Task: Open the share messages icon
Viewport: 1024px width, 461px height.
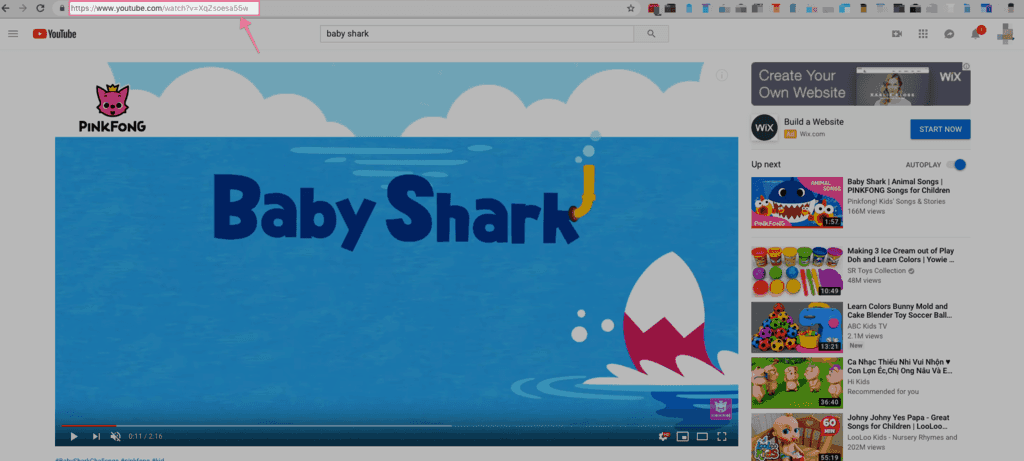Action: tap(949, 34)
